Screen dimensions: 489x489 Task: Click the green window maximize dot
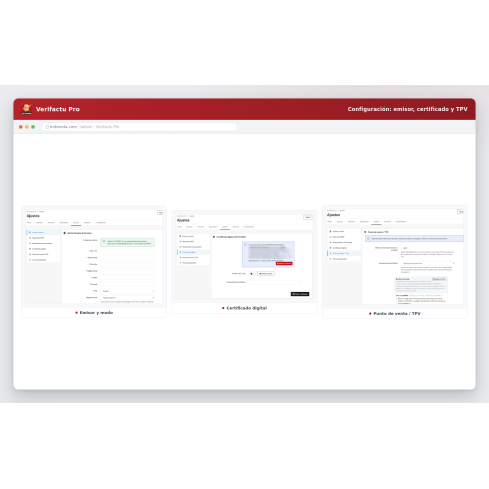[33, 127]
